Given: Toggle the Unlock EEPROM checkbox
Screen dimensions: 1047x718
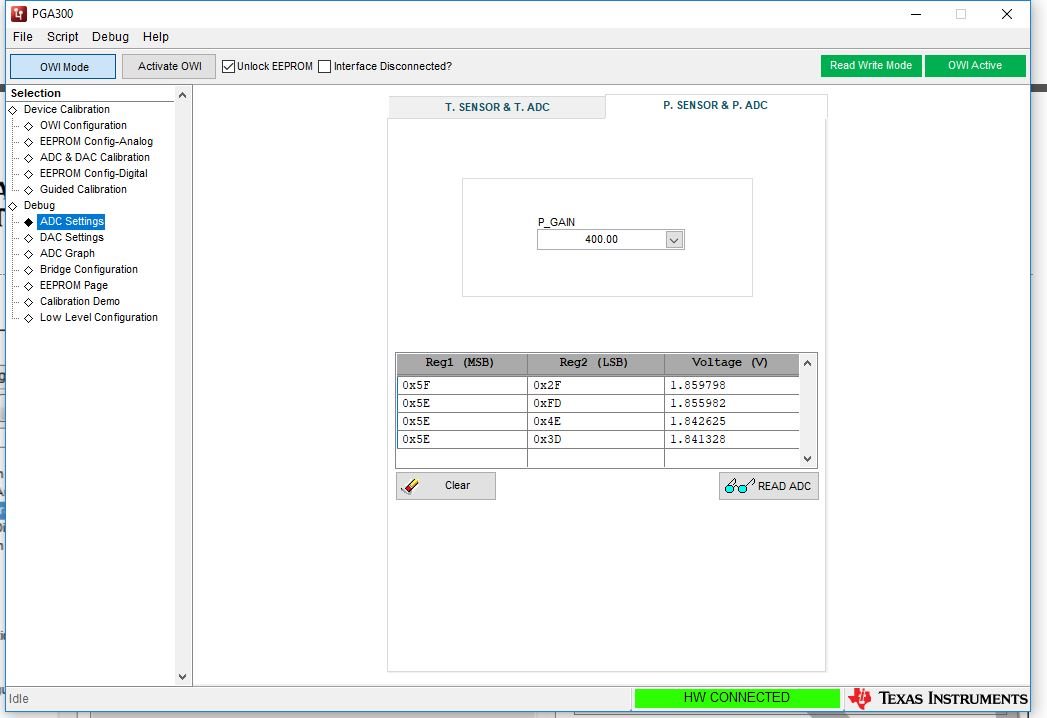Looking at the screenshot, I should (228, 66).
